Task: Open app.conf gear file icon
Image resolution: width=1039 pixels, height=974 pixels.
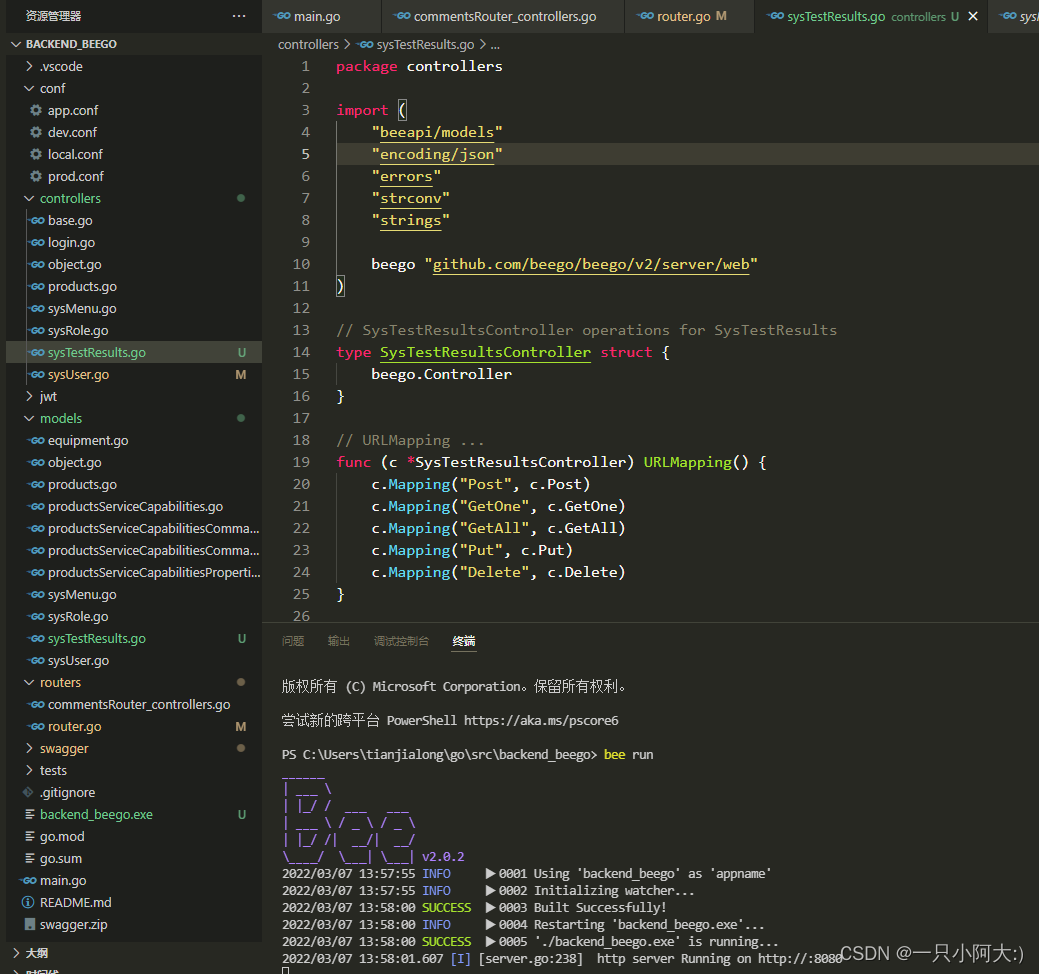Action: 36,110
